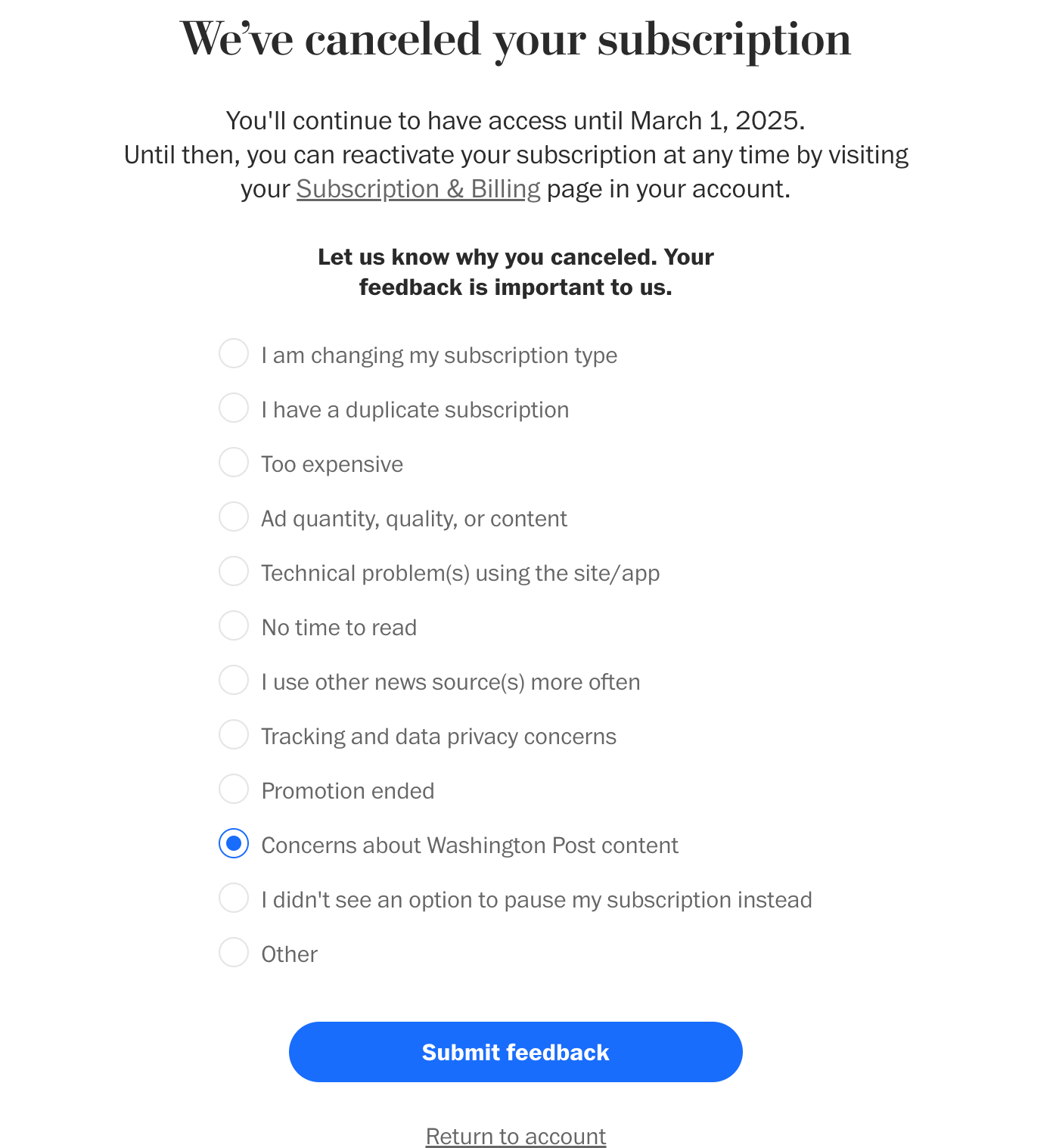Viewport: 1056px width, 1148px height.
Task: Pick "Tracking and data privacy concerns" radio
Action: (234, 734)
